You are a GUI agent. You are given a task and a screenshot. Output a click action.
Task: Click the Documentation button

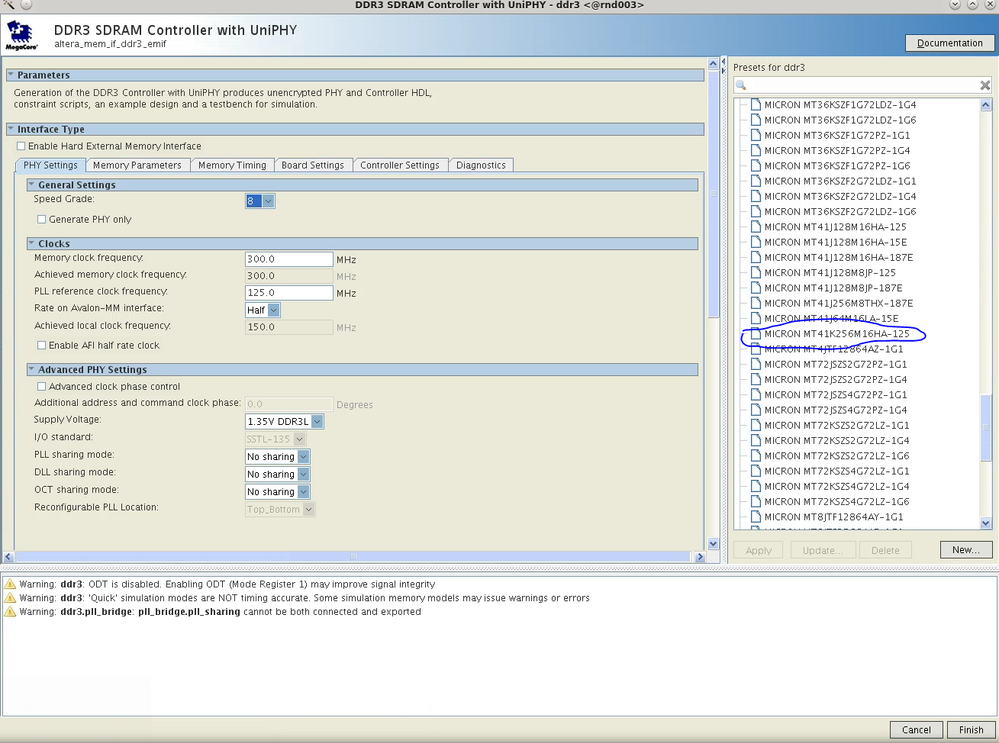pyautogui.click(x=949, y=43)
